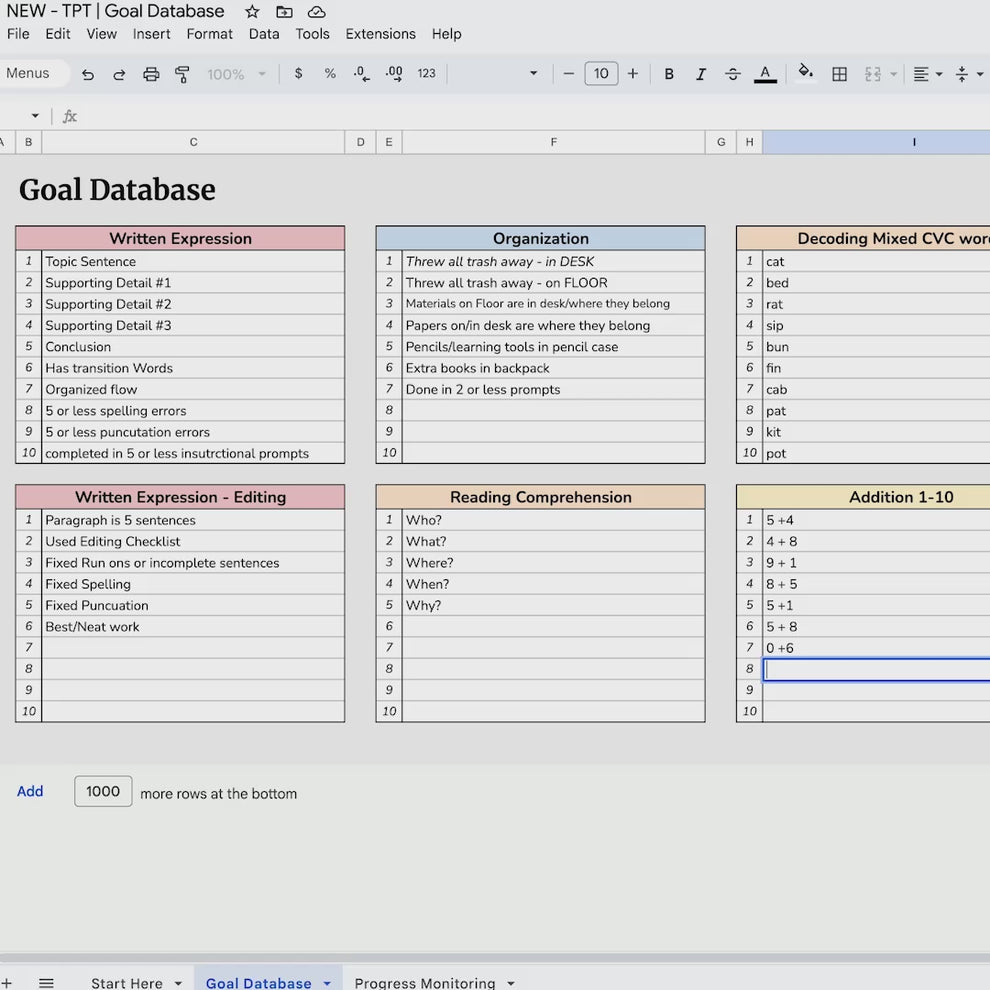Select the 'Topic Sentence' cell
990x990 pixels.
point(193,261)
